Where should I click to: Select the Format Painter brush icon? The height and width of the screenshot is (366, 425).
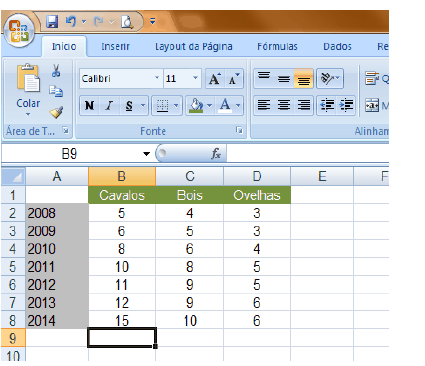tap(56, 112)
